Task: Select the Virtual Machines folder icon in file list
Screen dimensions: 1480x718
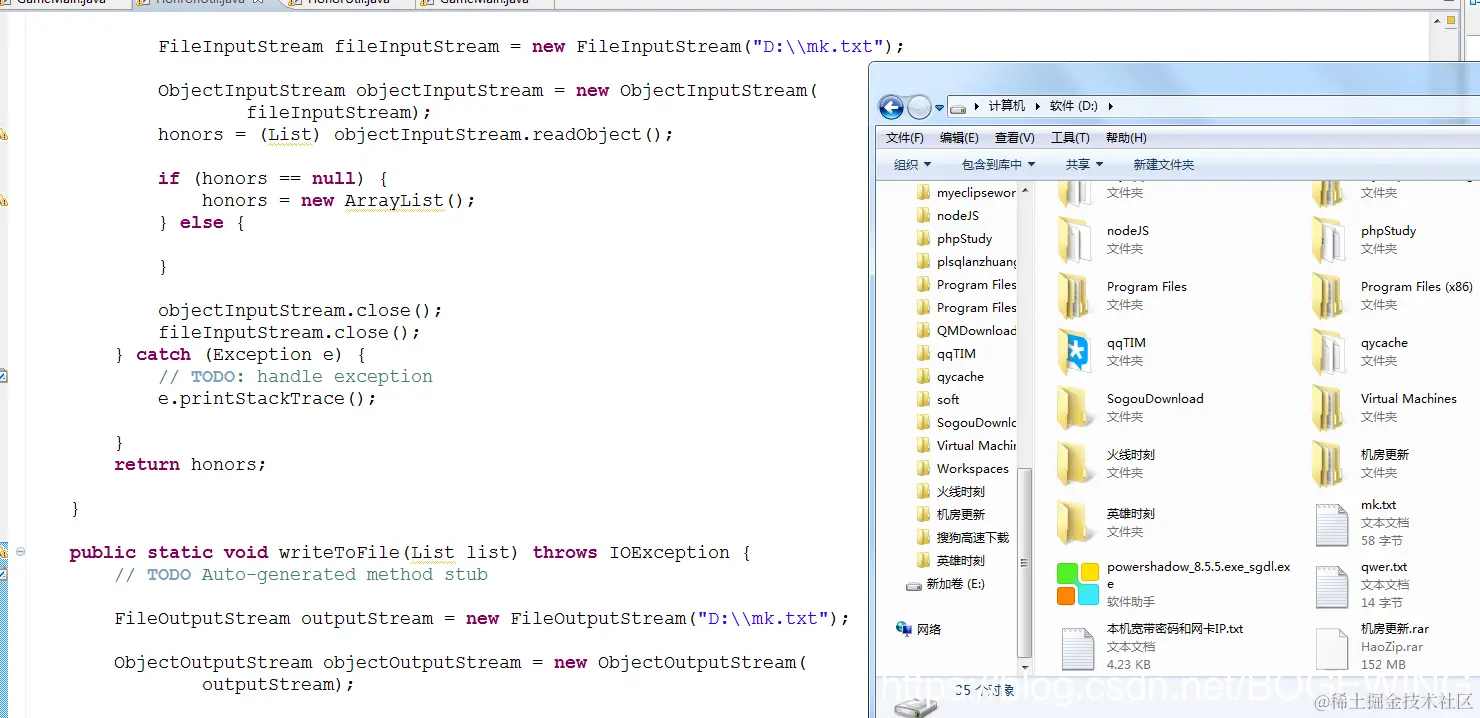Action: 1330,407
